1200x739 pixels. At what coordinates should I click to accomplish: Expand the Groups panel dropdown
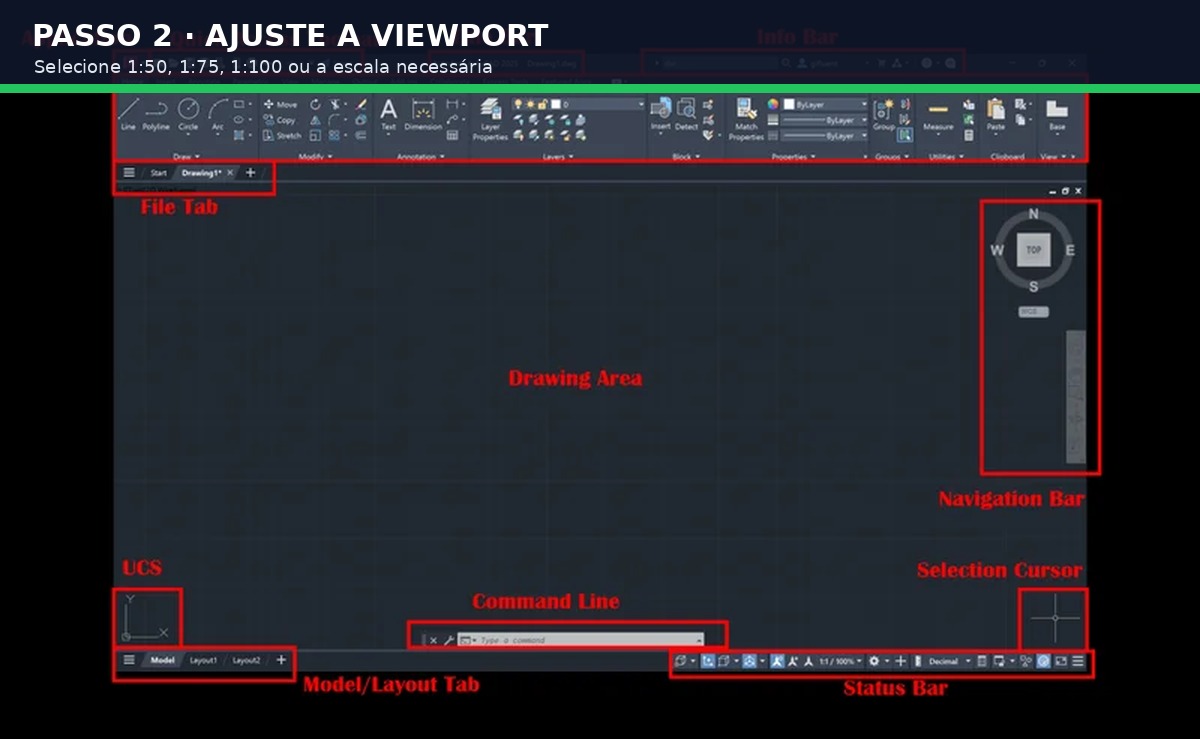pos(893,156)
